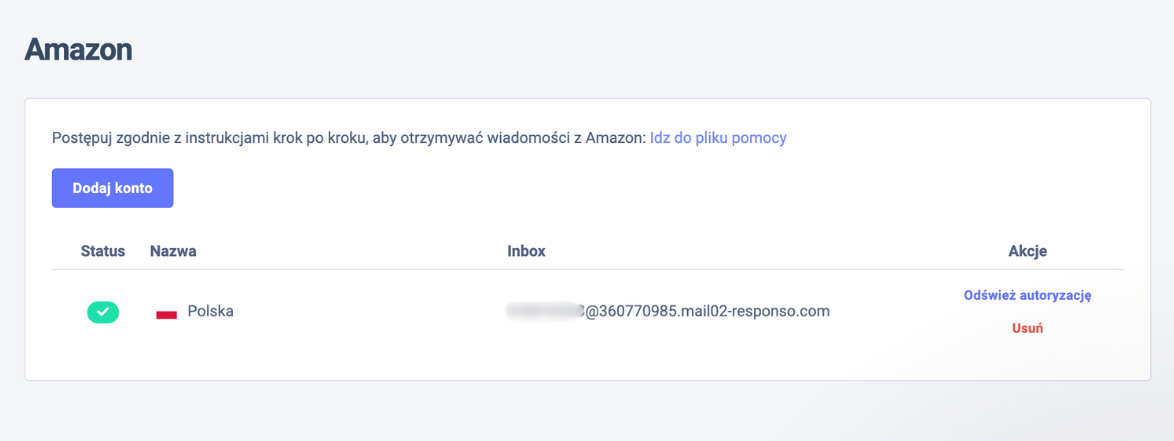Select the Polska account name

(210, 311)
